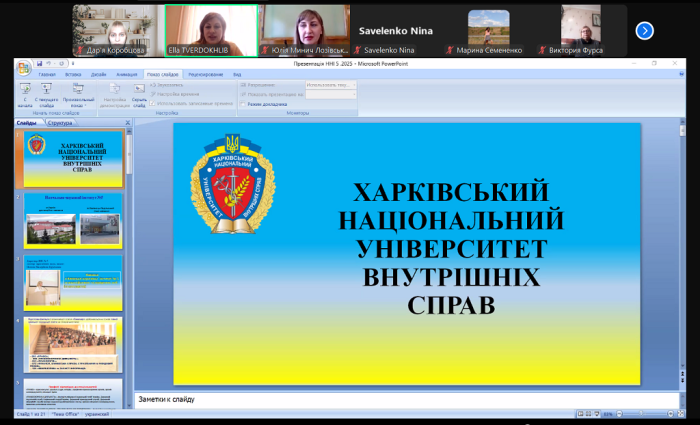Open the quick access toolbar customize arrow
Screen dimensions: 700x425
[x=73, y=63]
